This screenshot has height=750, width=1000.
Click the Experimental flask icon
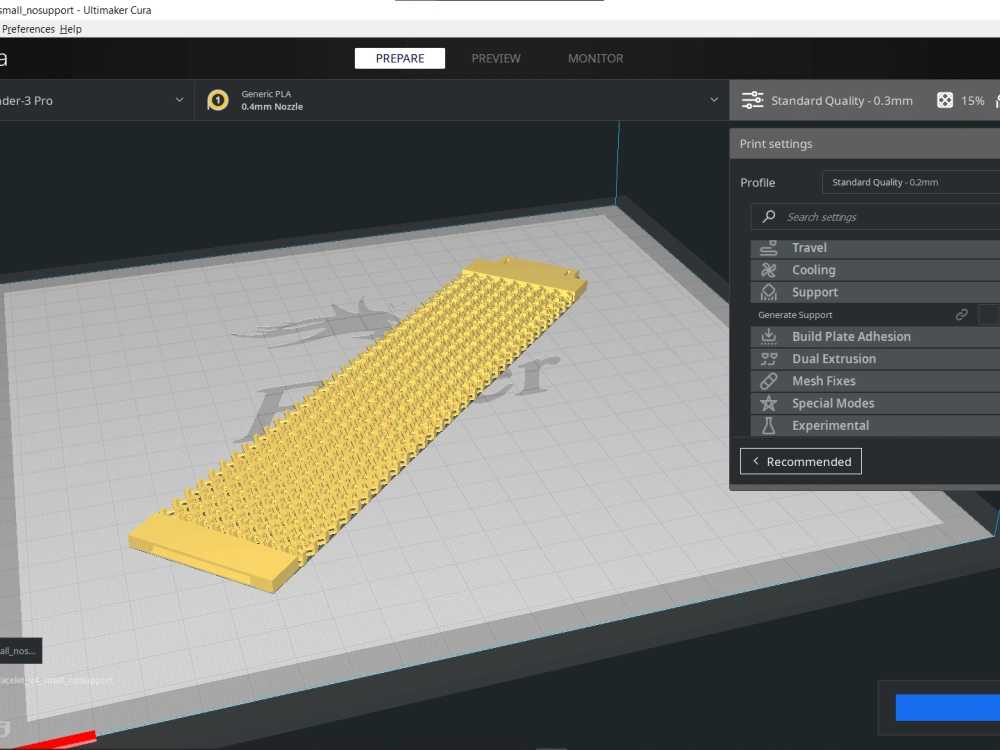coord(768,425)
